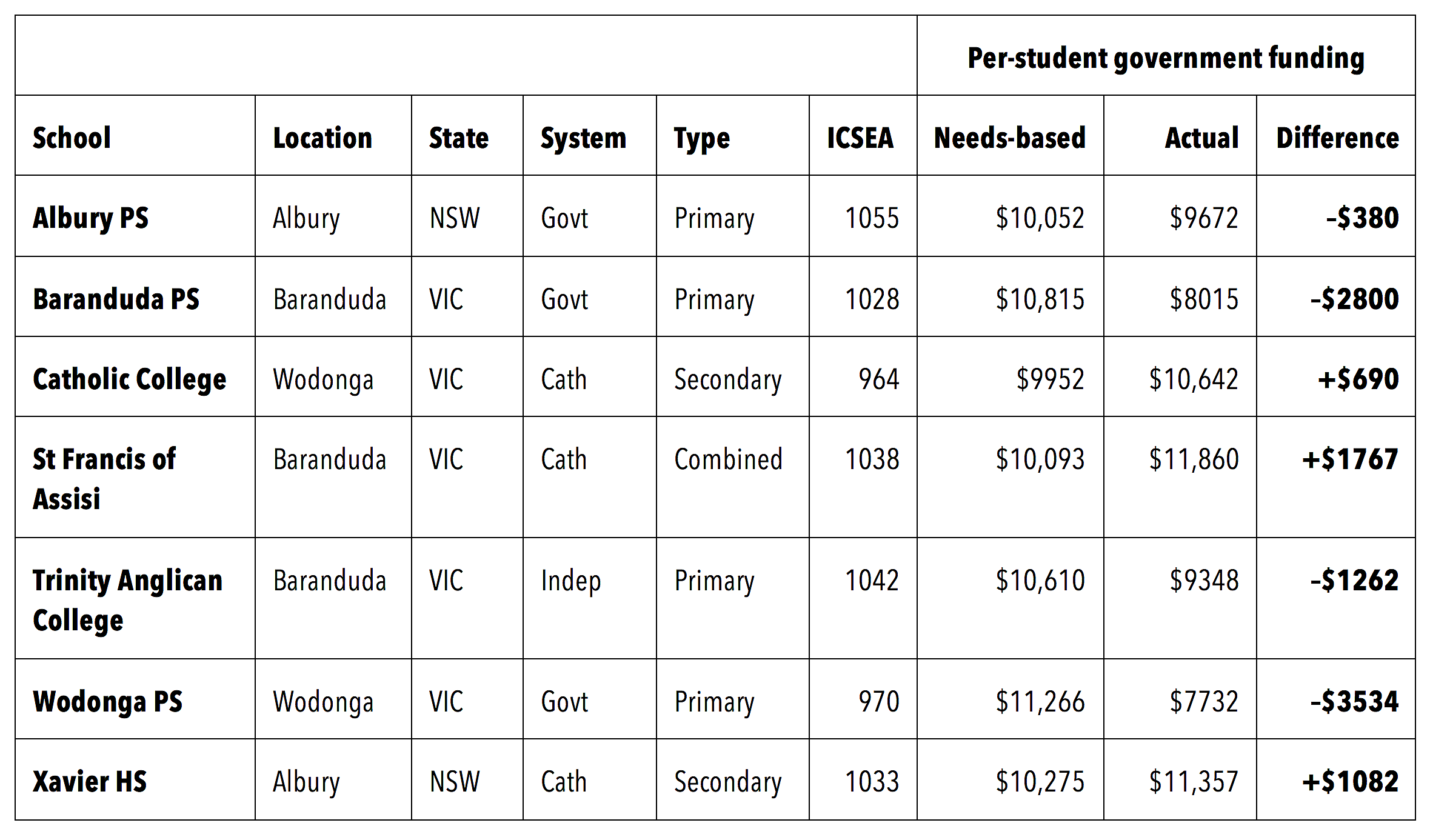Select the $11,357 actual funding value
This screenshot has width=1430, height=840.
click(1194, 781)
